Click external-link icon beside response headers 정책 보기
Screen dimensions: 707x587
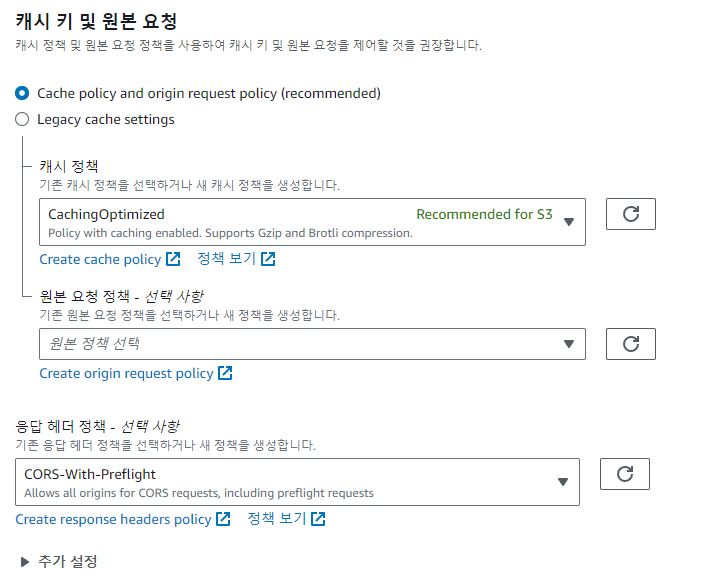pyautogui.click(x=317, y=519)
